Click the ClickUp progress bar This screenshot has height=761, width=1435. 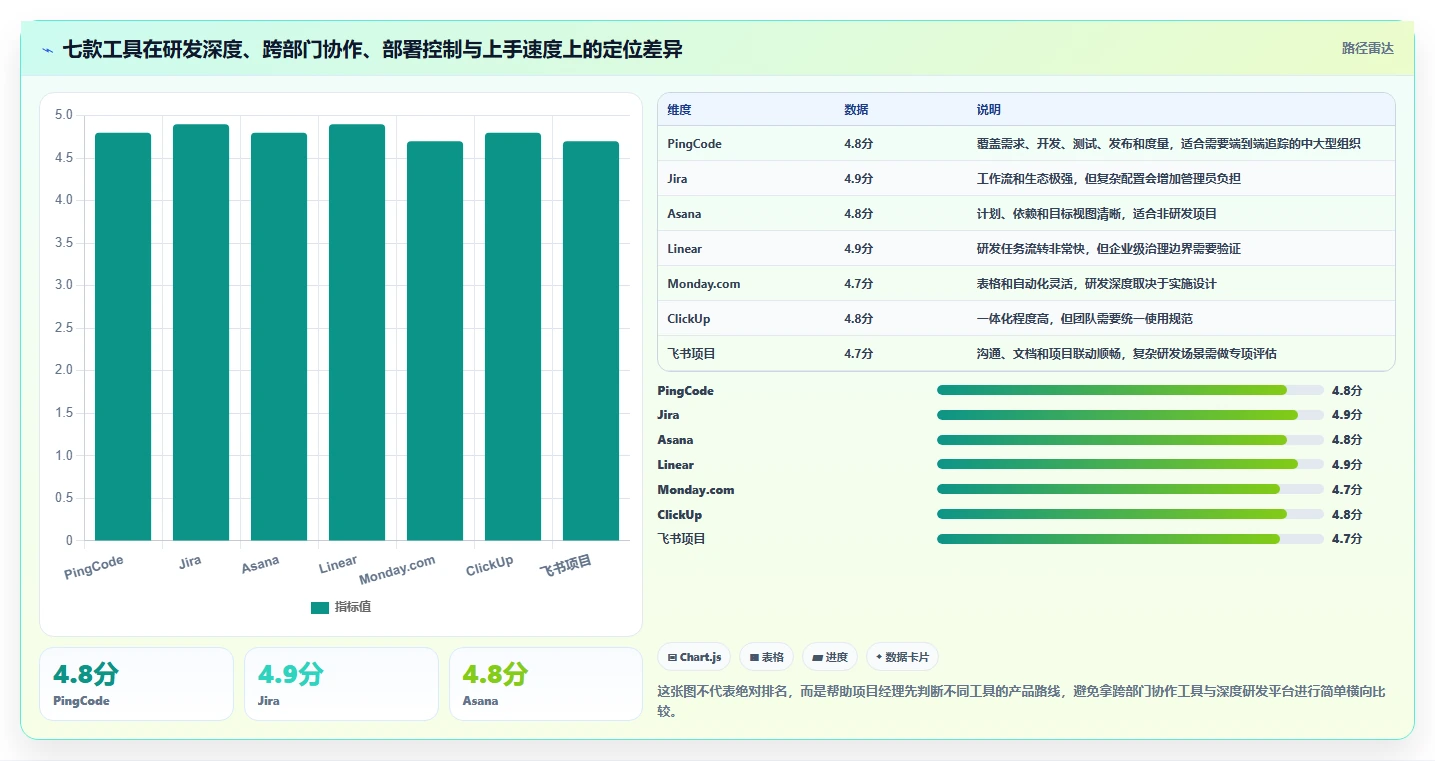pyautogui.click(x=1130, y=514)
